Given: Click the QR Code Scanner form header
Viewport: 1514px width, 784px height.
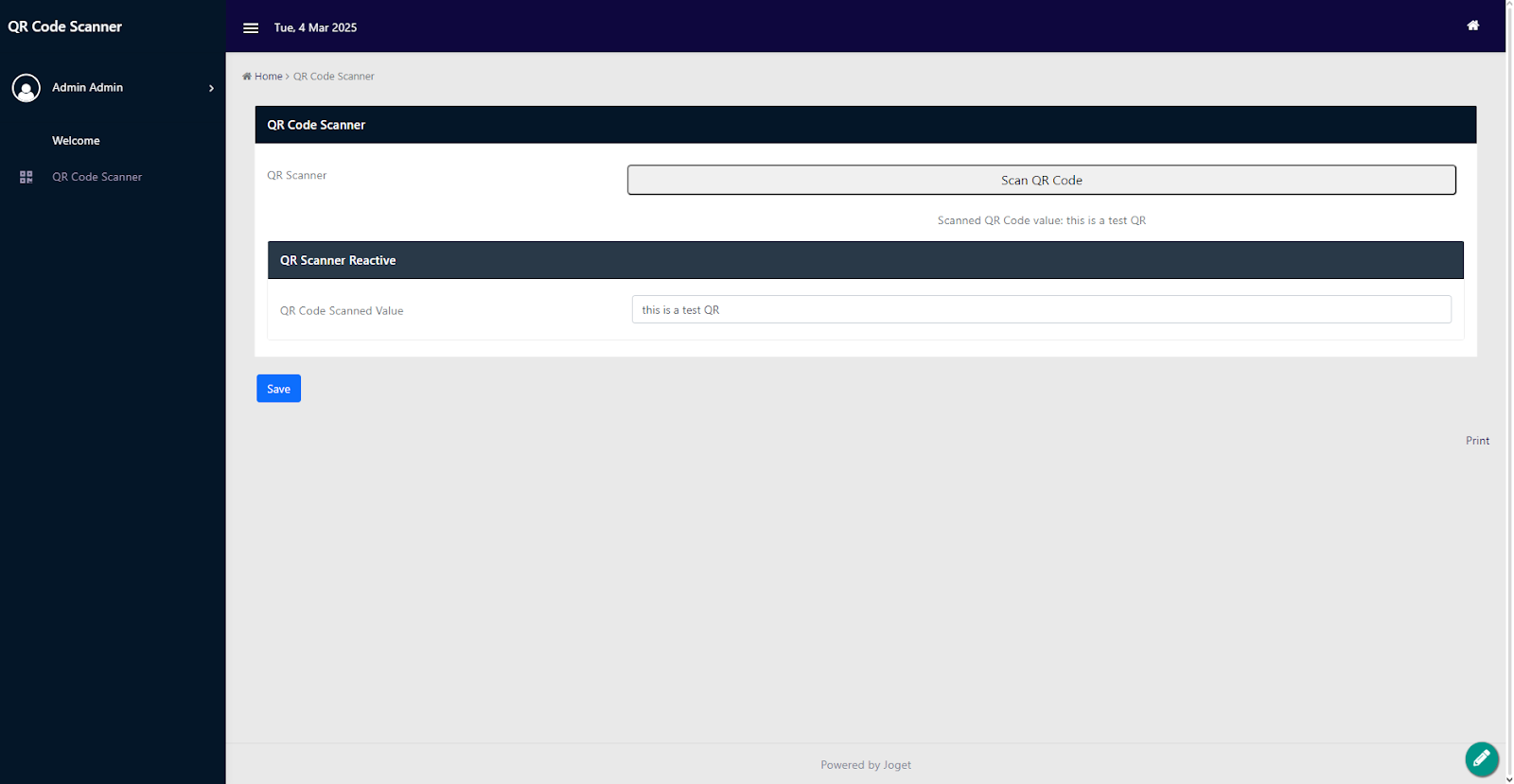Looking at the screenshot, I should 865,125.
